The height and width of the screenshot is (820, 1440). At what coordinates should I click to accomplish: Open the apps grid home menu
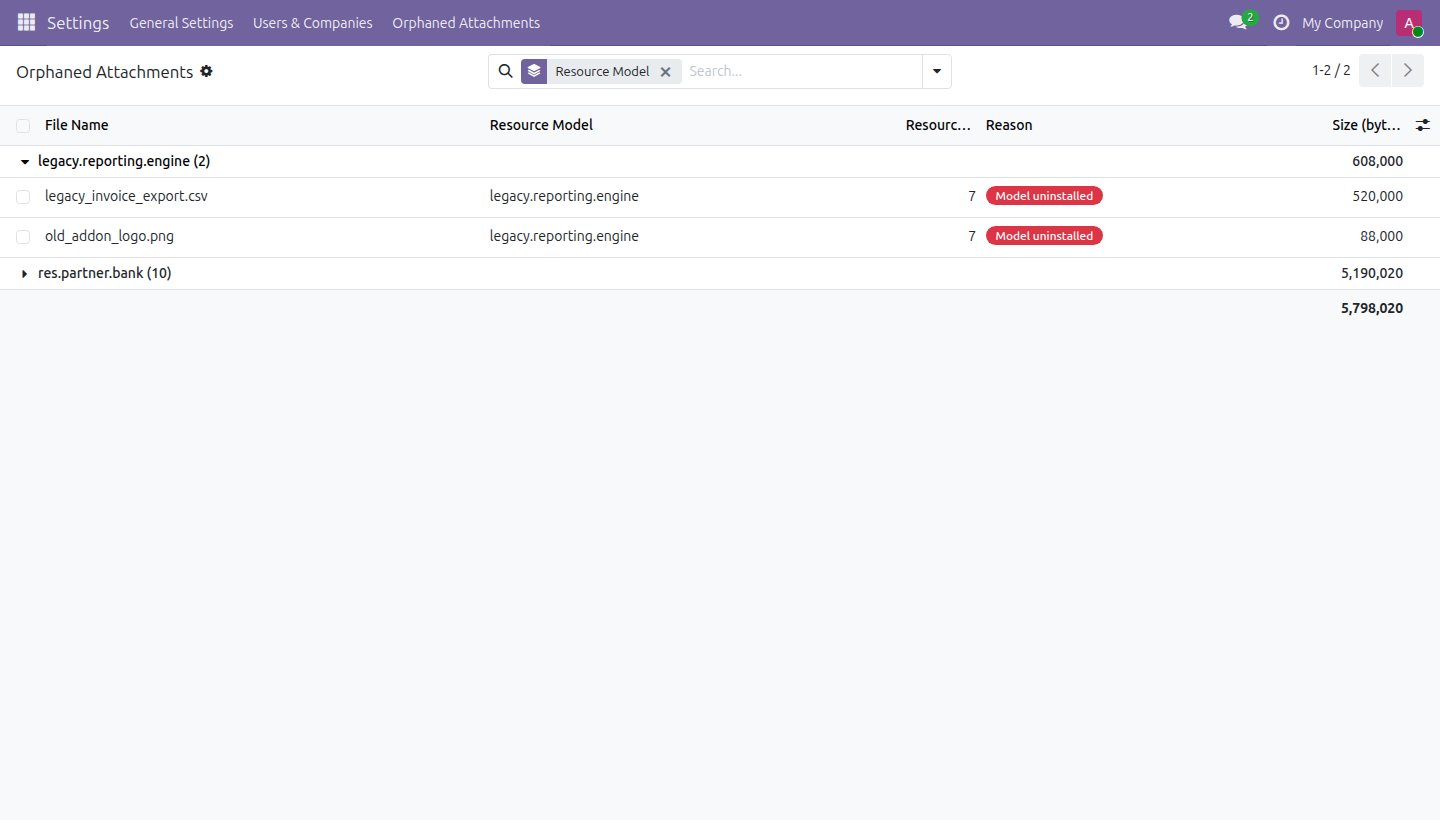coord(26,22)
